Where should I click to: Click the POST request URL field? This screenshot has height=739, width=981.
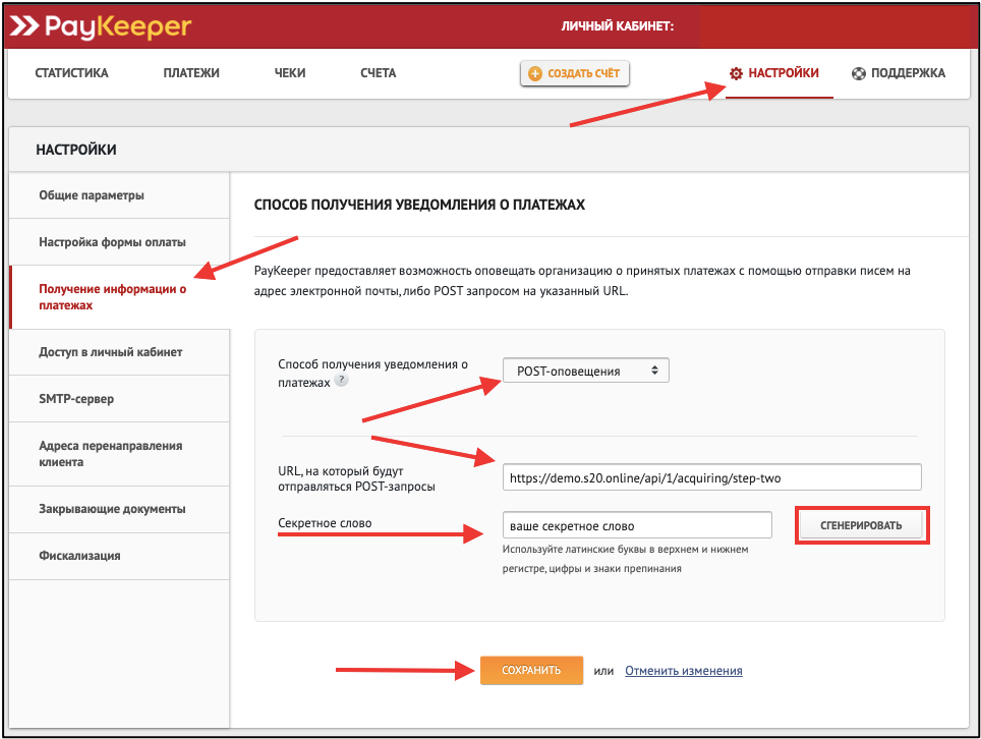point(712,477)
